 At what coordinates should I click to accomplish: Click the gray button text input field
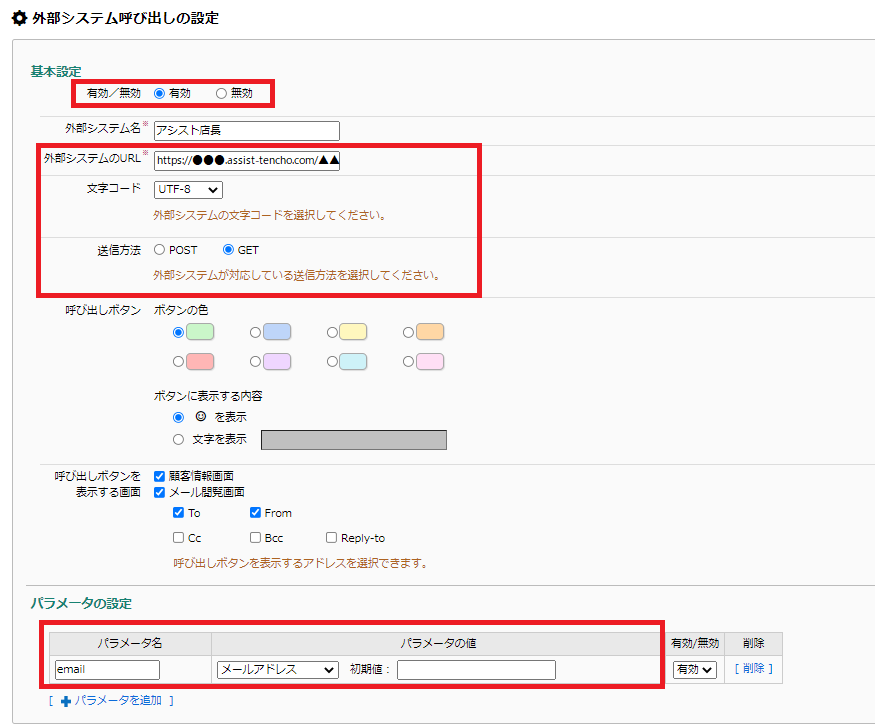click(x=354, y=440)
